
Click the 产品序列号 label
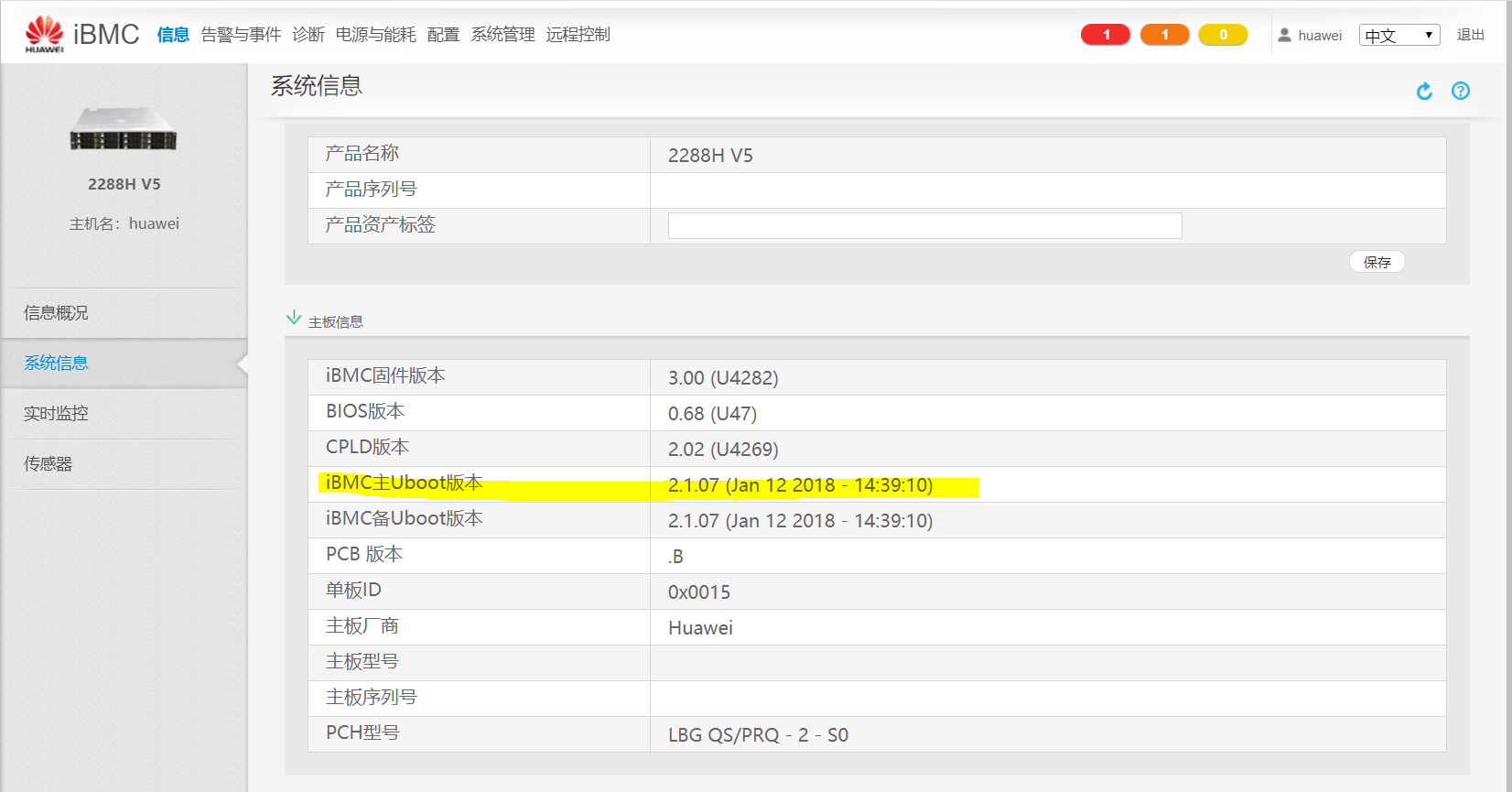coord(372,190)
